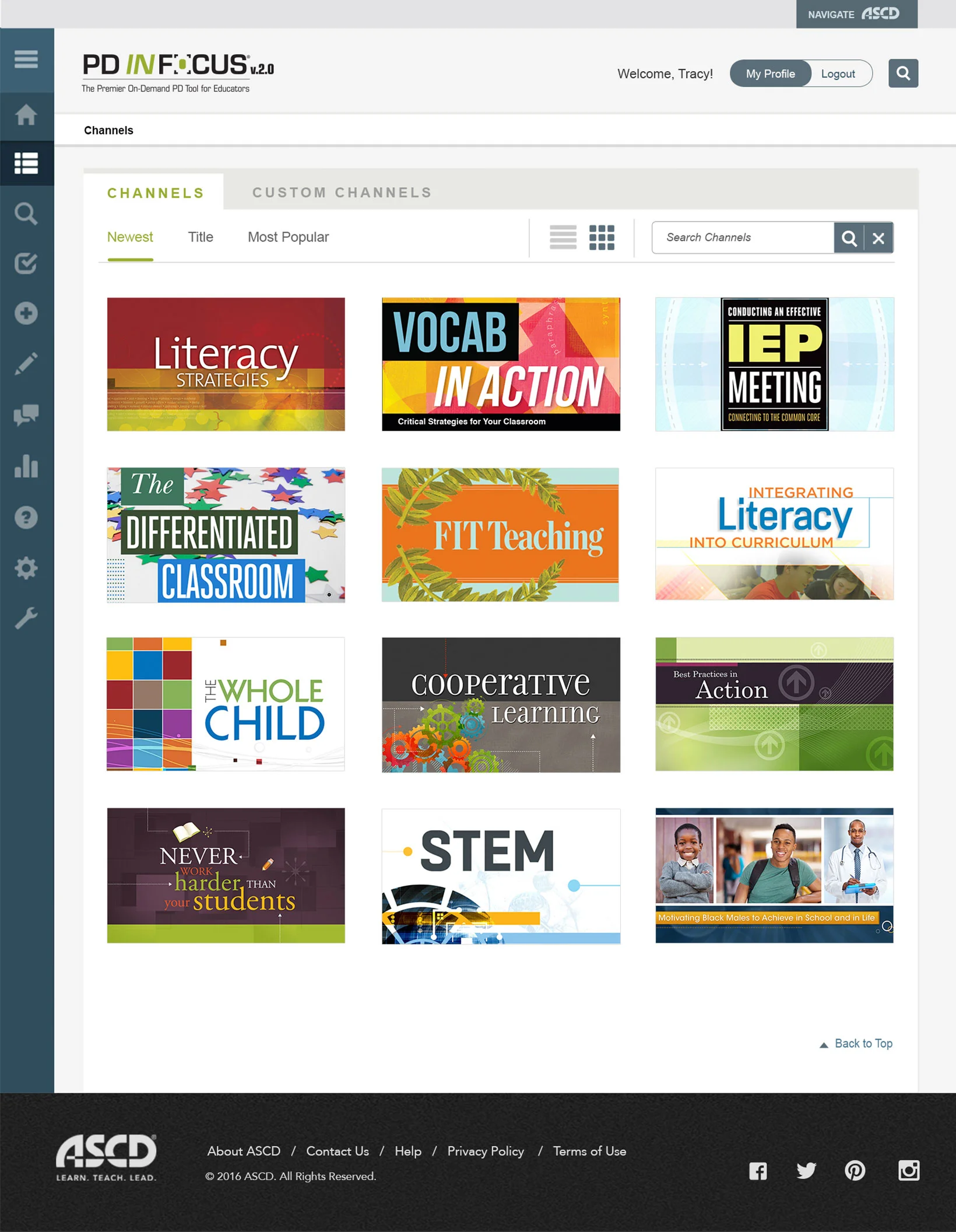
Task: Open the wrench tools icon in the sidebar
Action: [26, 618]
